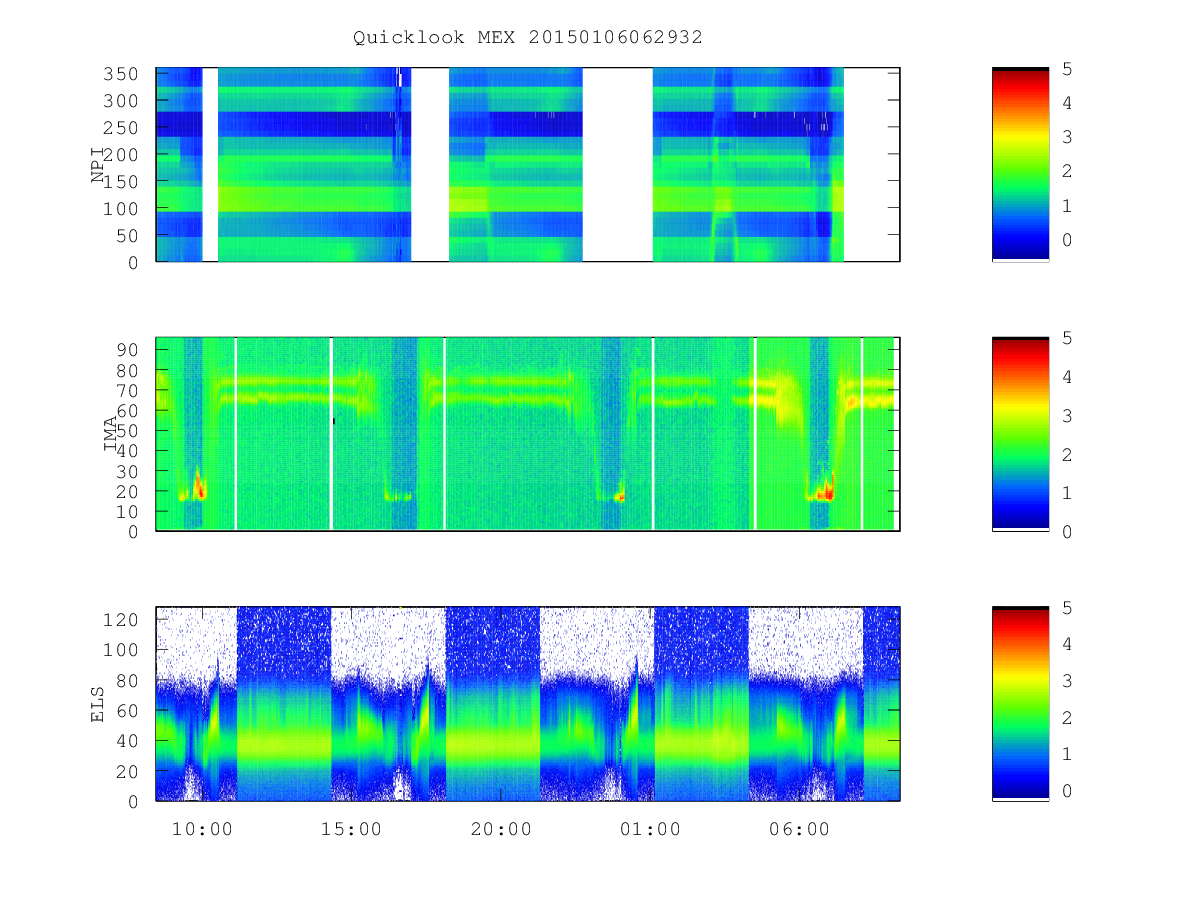Click the "90" tick on IMA axis
Image resolution: width=1200 pixels, height=900 pixels.
pyautogui.click(x=126, y=350)
